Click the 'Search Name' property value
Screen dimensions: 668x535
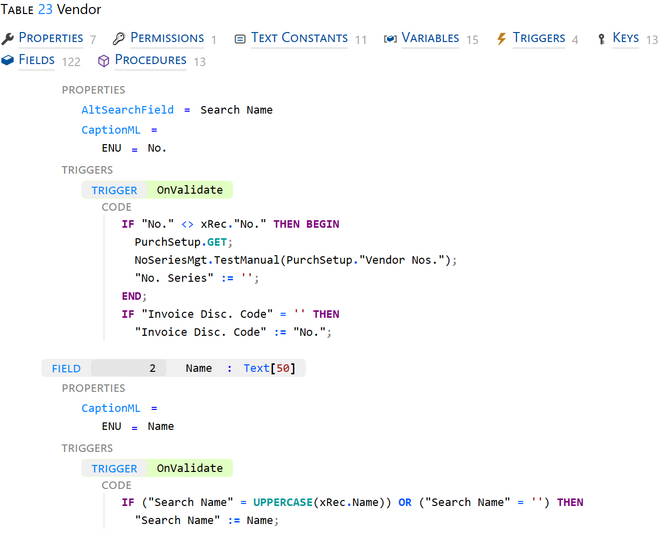click(236, 110)
